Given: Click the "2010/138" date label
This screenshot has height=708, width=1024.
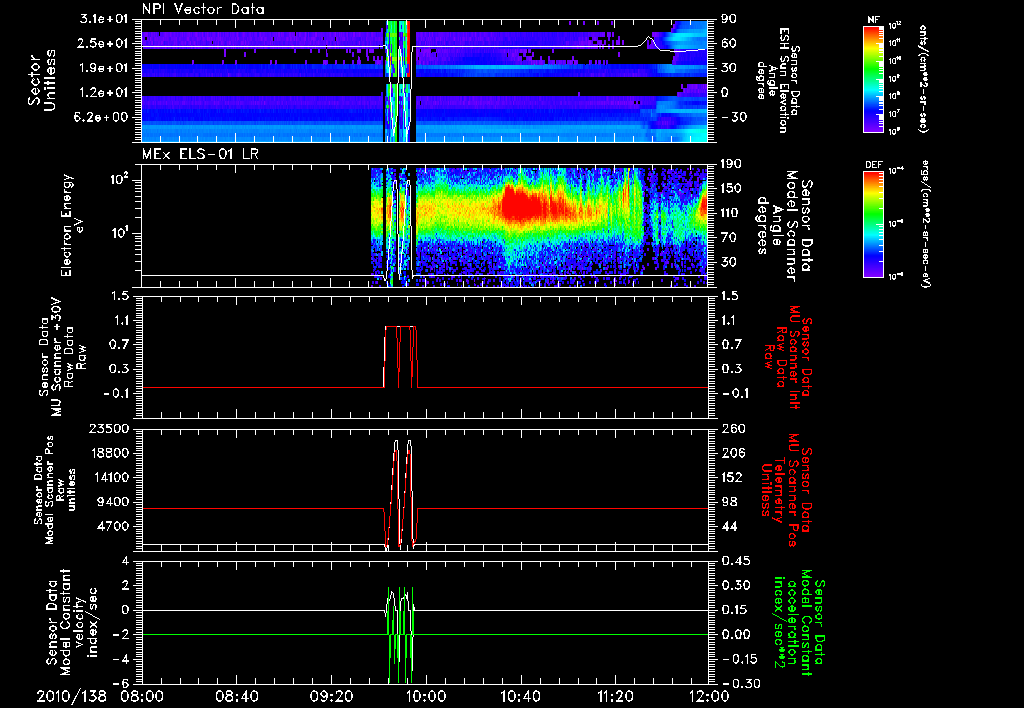Looking at the screenshot, I should (x=71, y=696).
